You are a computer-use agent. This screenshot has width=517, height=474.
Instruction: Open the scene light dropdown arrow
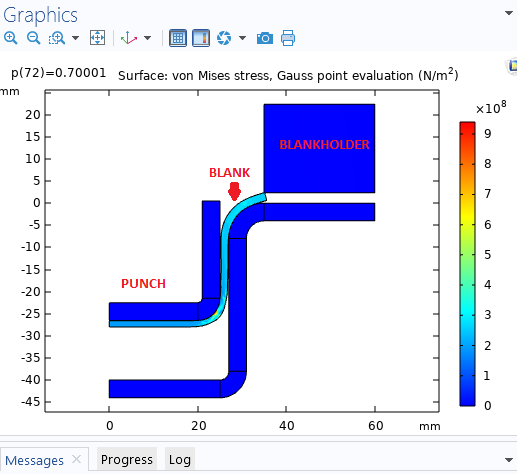point(243,38)
